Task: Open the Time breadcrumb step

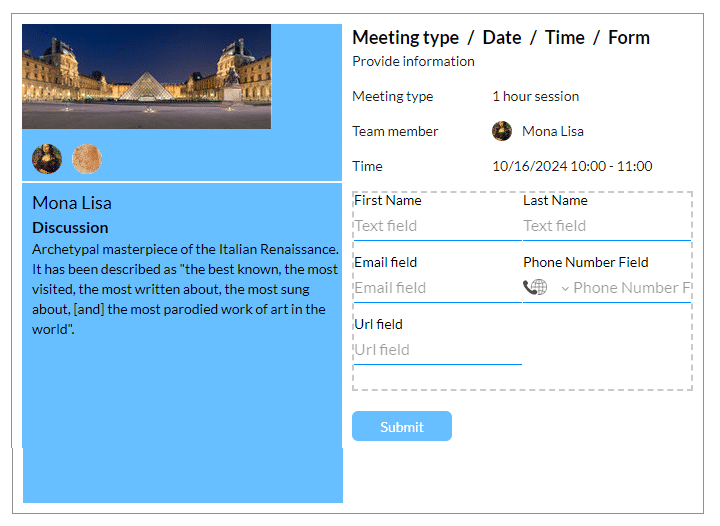Action: [x=564, y=38]
